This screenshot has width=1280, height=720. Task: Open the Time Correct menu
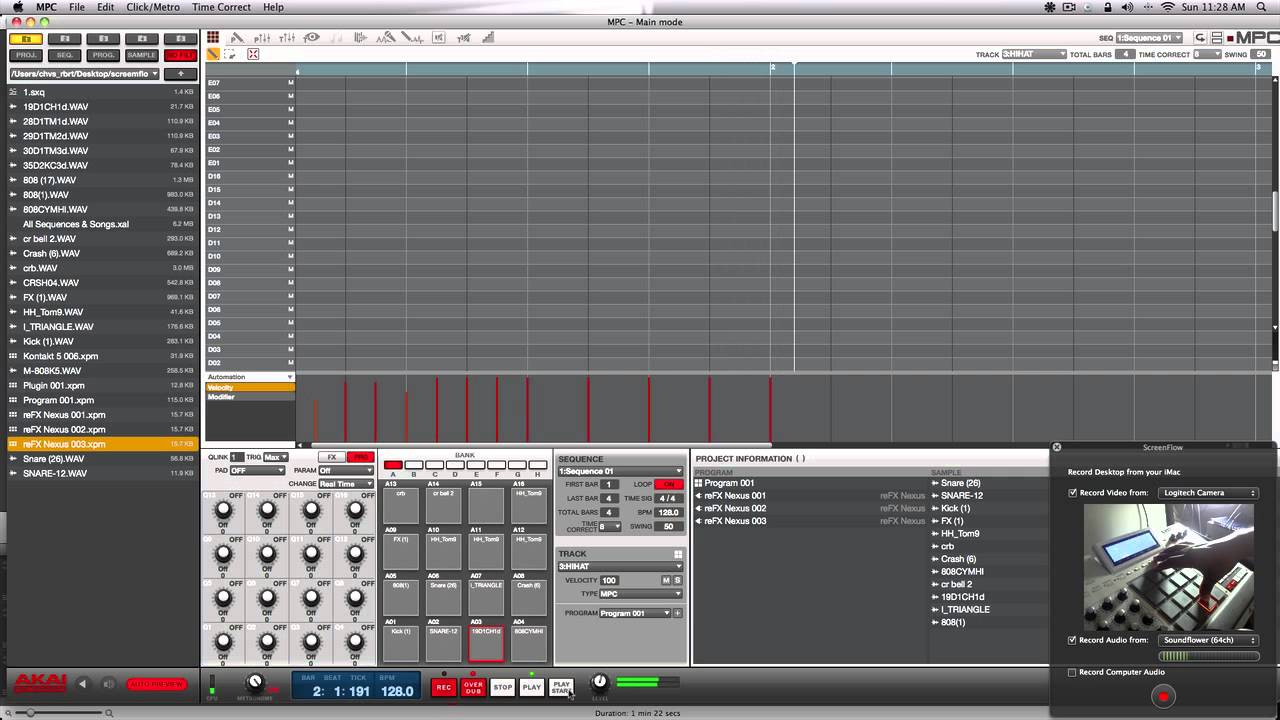(x=221, y=7)
